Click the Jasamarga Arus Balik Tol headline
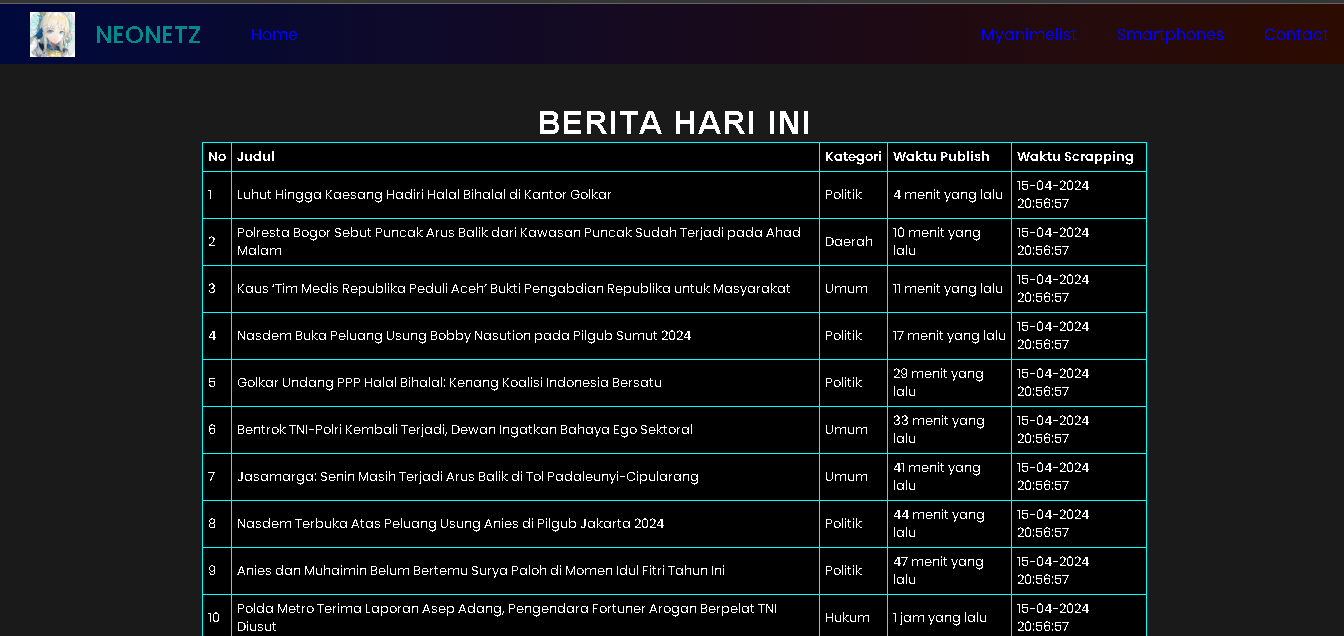Viewport: 1344px width, 636px height. coord(467,477)
